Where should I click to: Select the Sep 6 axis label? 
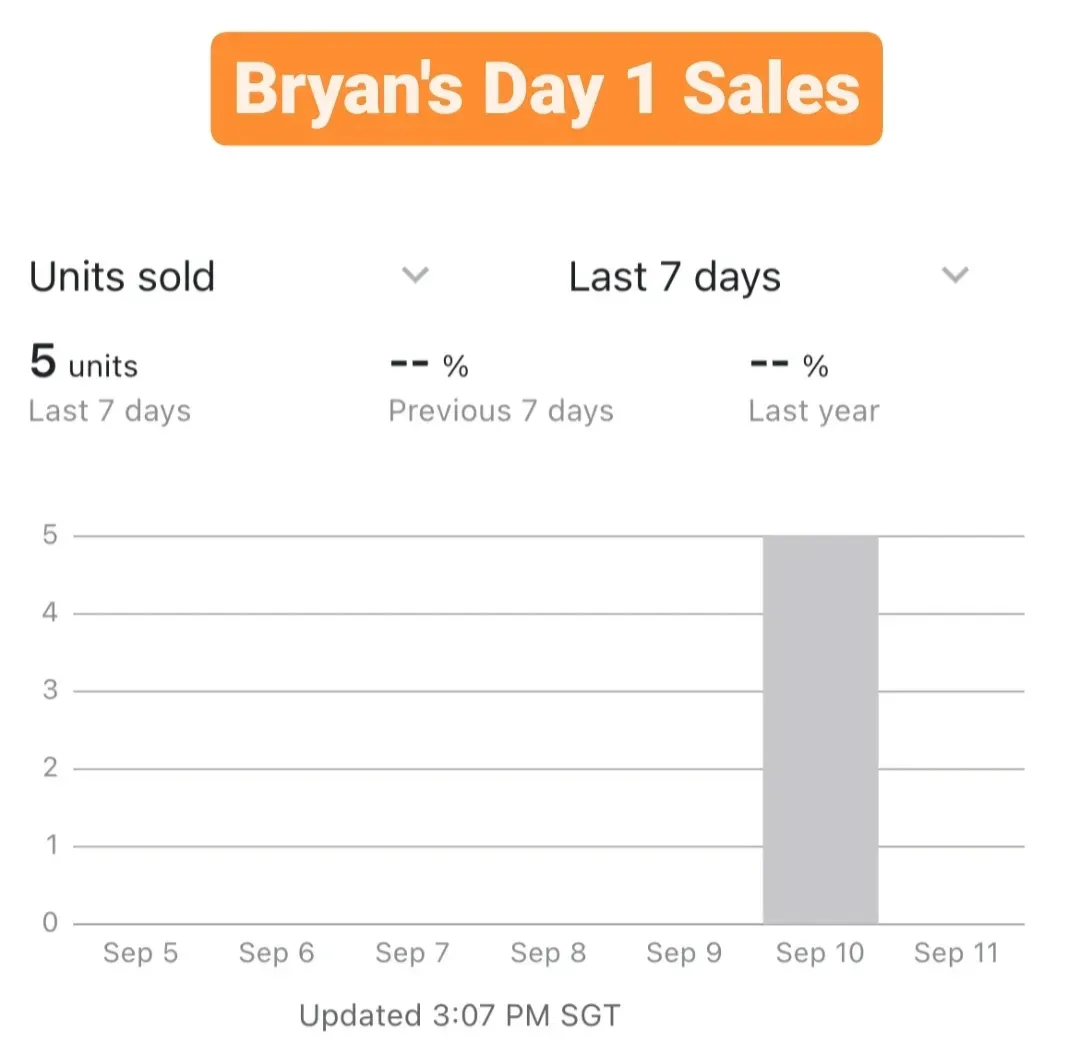coord(277,953)
